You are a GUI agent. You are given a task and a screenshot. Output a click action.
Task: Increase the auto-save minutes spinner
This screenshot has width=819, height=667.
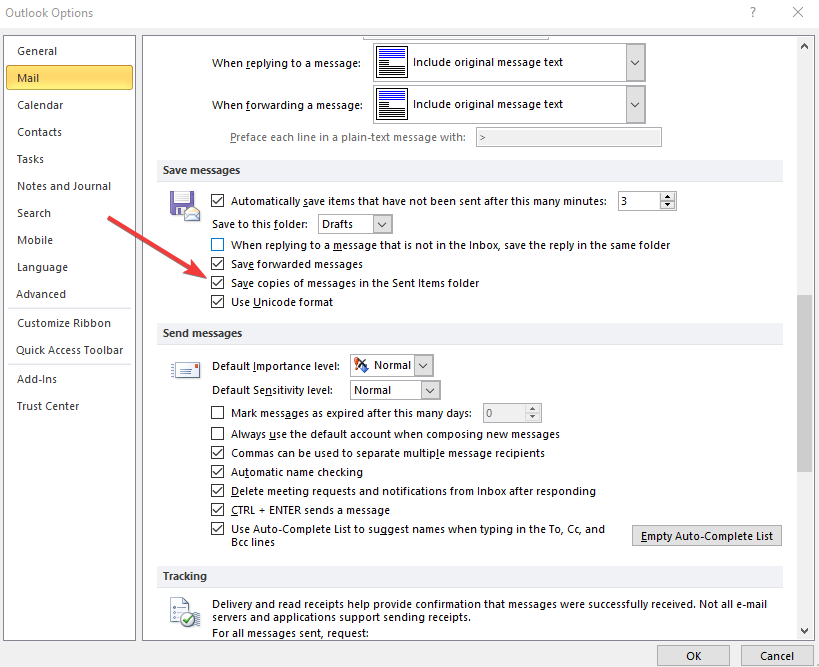668,197
